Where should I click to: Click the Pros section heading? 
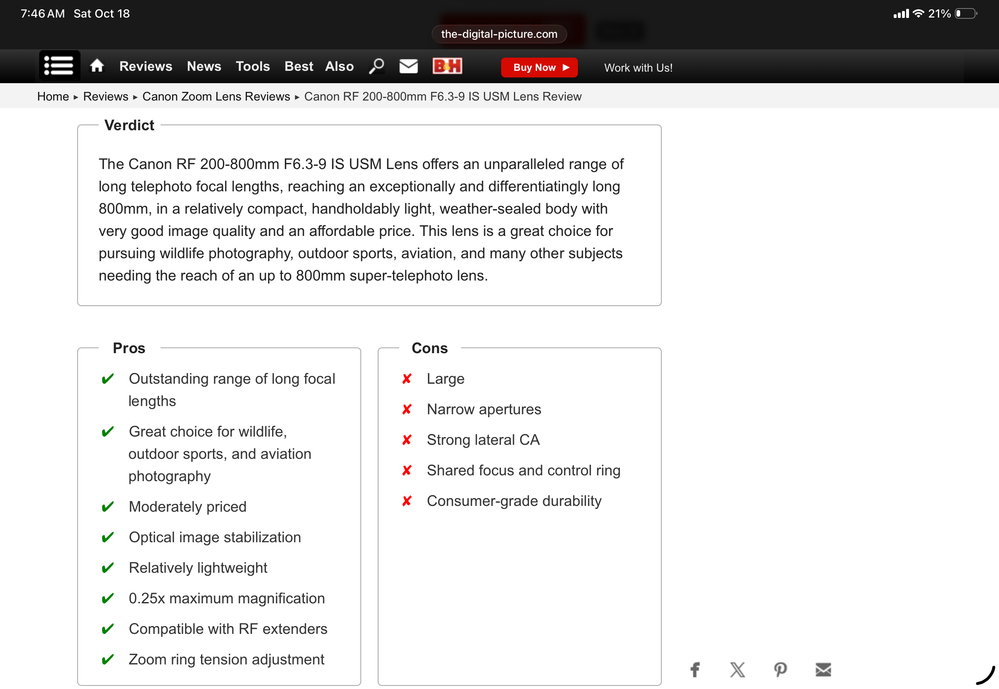(129, 348)
